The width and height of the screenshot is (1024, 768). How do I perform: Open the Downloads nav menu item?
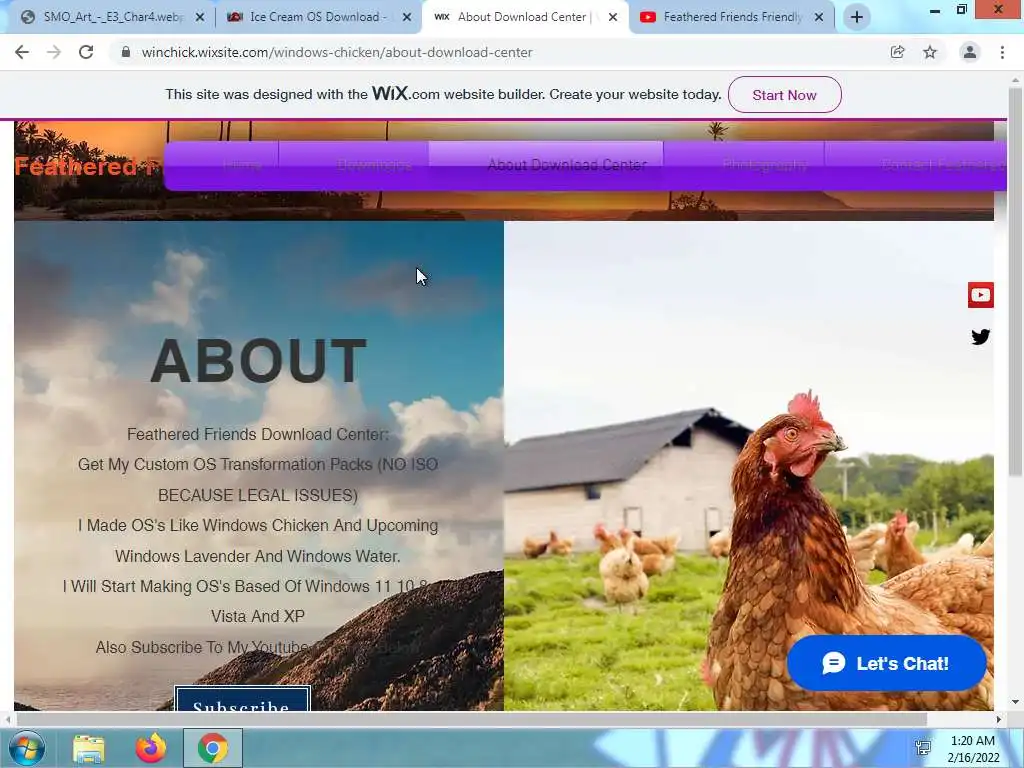(374, 165)
